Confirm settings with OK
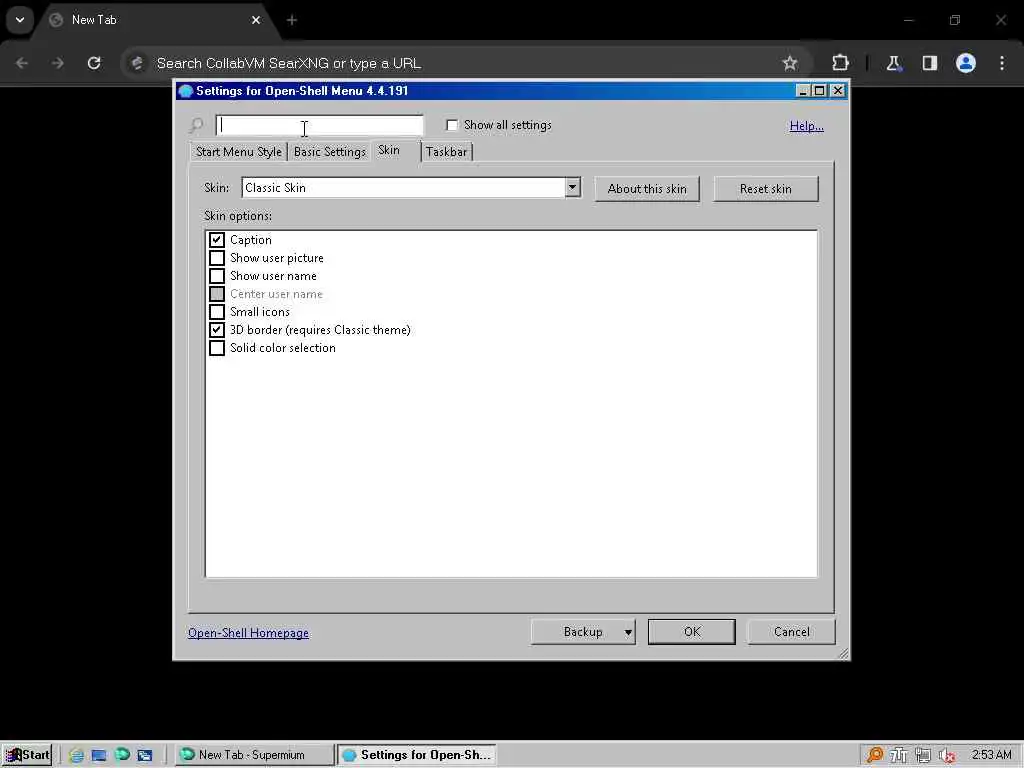 click(x=692, y=632)
